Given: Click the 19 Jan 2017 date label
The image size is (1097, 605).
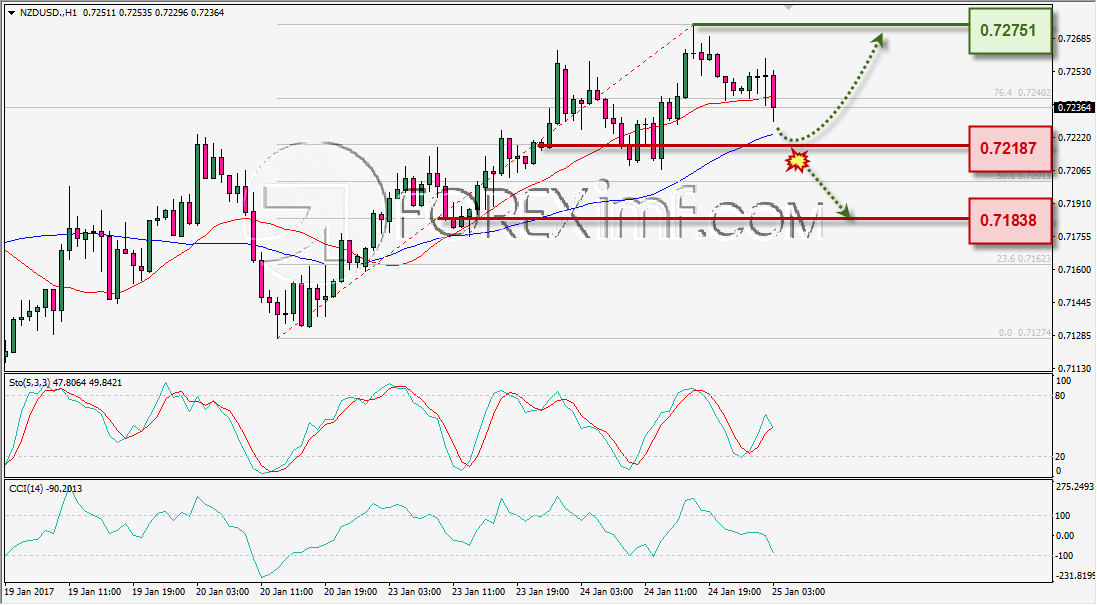Looking at the screenshot, I should click(29, 592).
